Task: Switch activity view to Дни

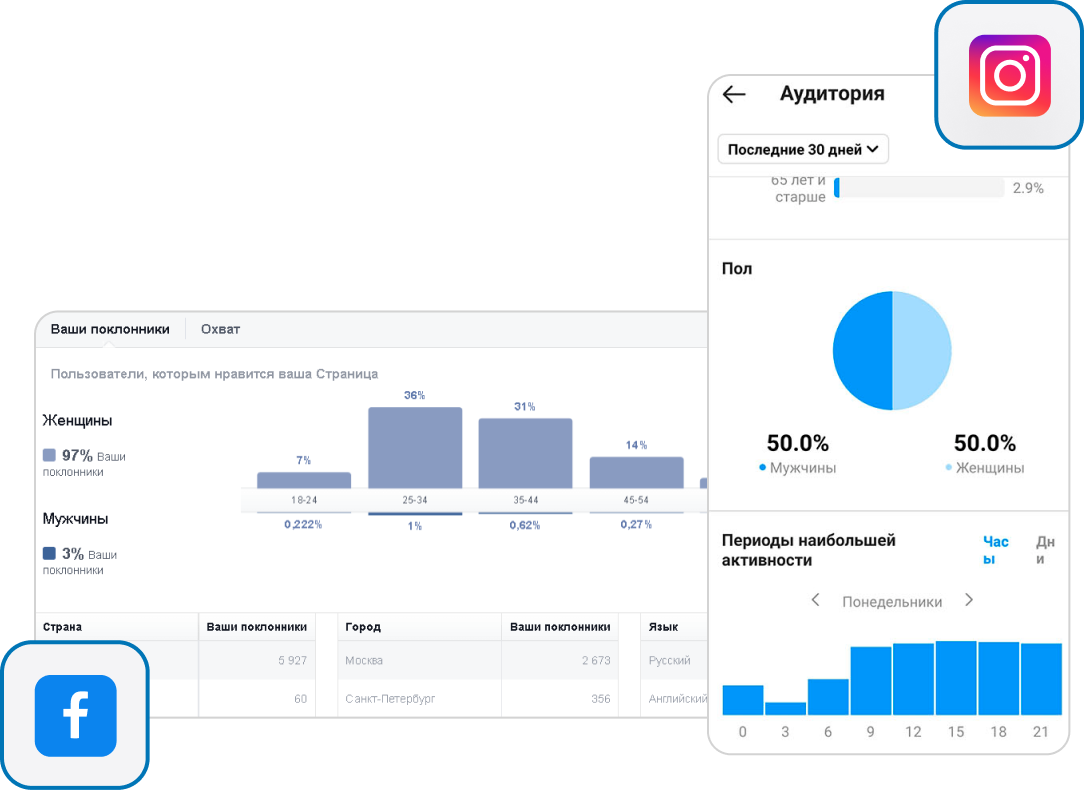Action: (x=1045, y=550)
